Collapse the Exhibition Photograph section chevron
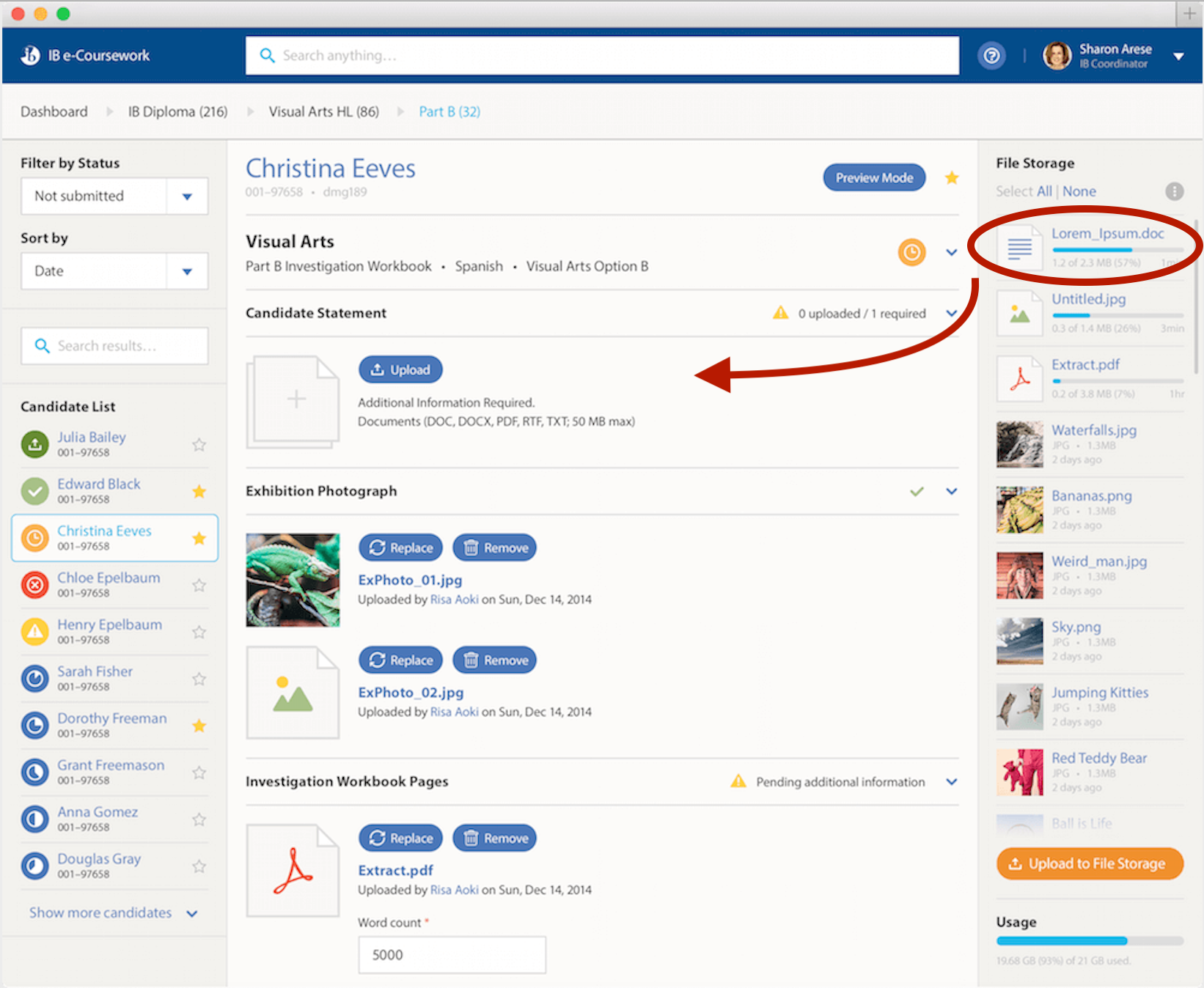1204x988 pixels. 952,491
